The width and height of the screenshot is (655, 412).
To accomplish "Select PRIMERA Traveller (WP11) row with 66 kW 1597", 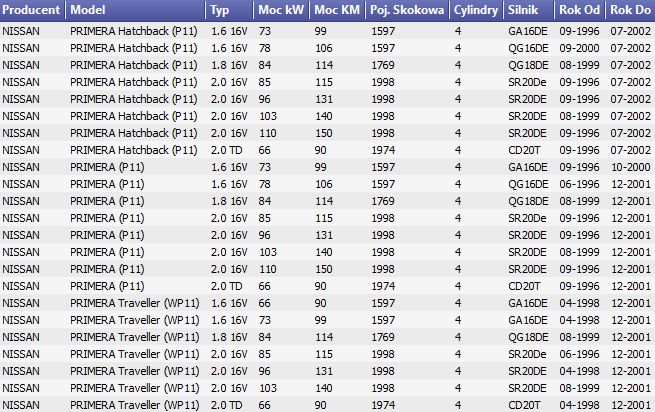I will [x=328, y=303].
